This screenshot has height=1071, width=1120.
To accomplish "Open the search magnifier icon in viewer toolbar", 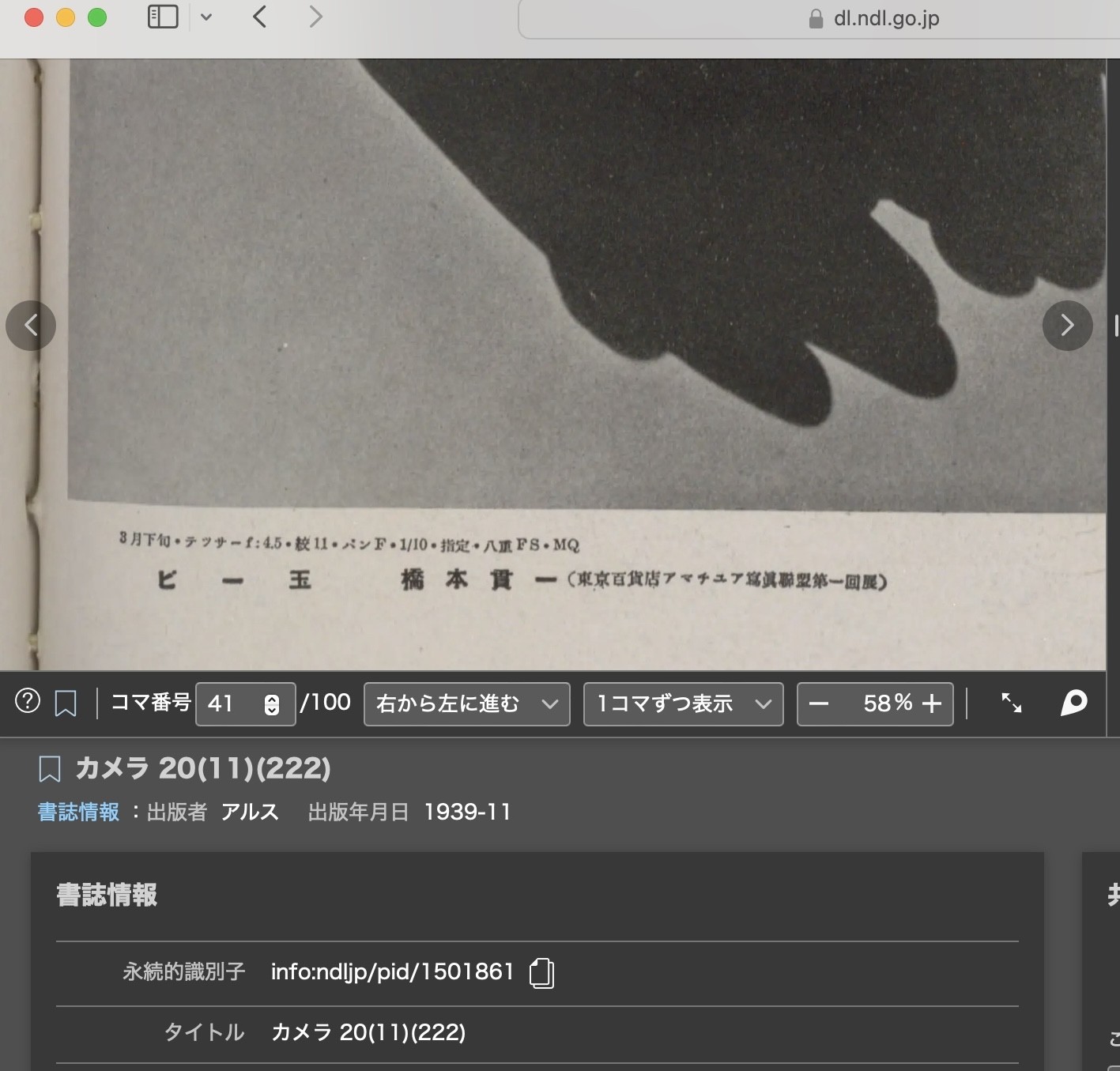I will click(x=1073, y=703).
